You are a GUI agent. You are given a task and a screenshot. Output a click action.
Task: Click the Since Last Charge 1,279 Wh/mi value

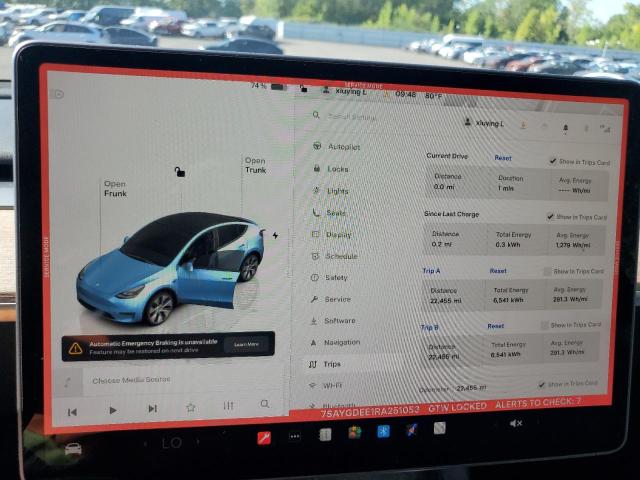[573, 245]
